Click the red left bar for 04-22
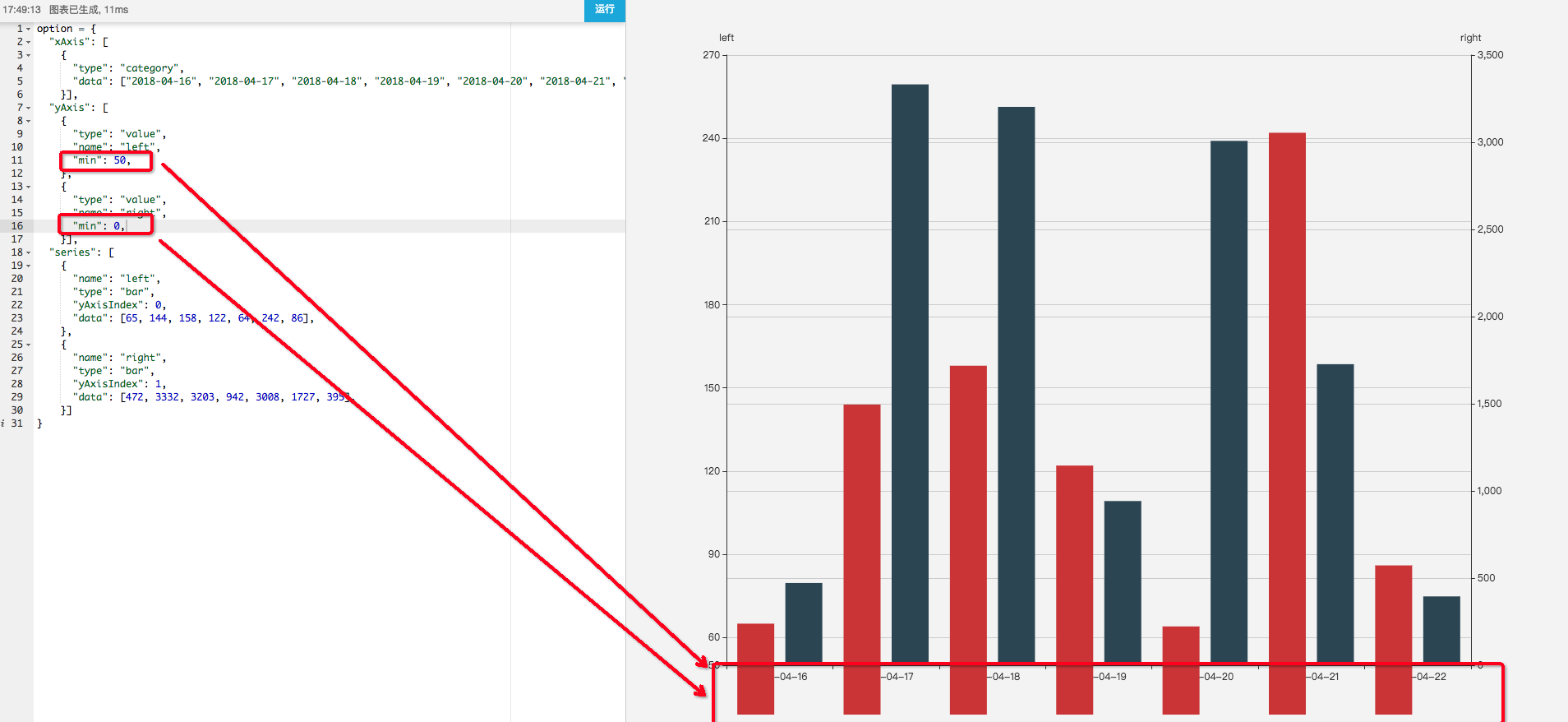 point(1393,640)
